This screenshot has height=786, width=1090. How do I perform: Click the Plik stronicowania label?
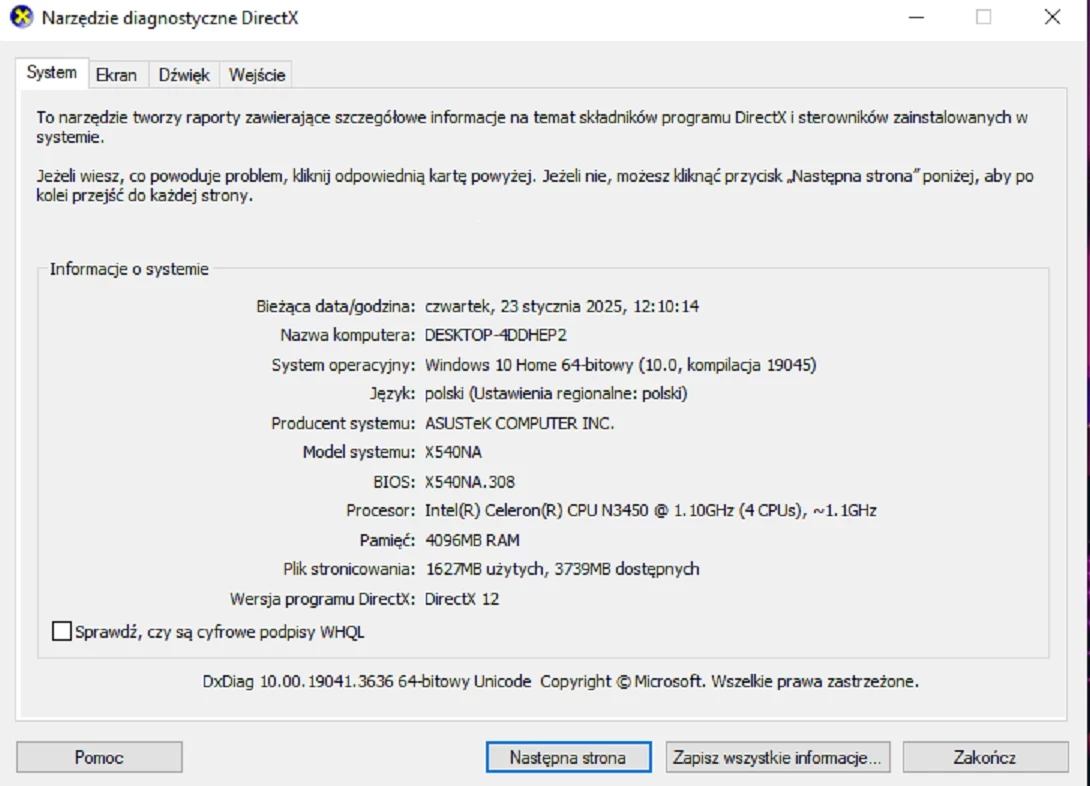(349, 569)
